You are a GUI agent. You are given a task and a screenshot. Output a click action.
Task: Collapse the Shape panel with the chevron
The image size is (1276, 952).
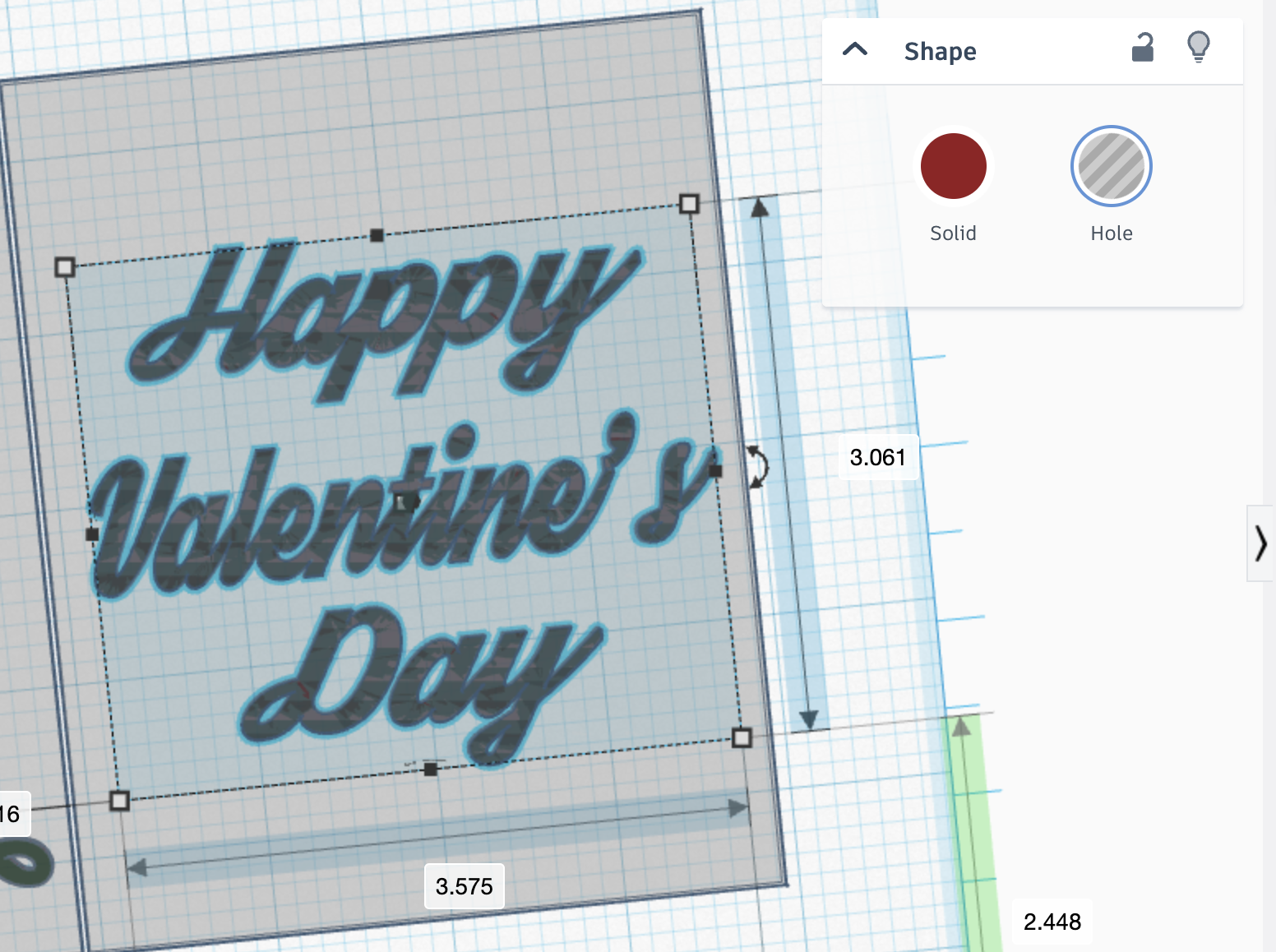[855, 49]
